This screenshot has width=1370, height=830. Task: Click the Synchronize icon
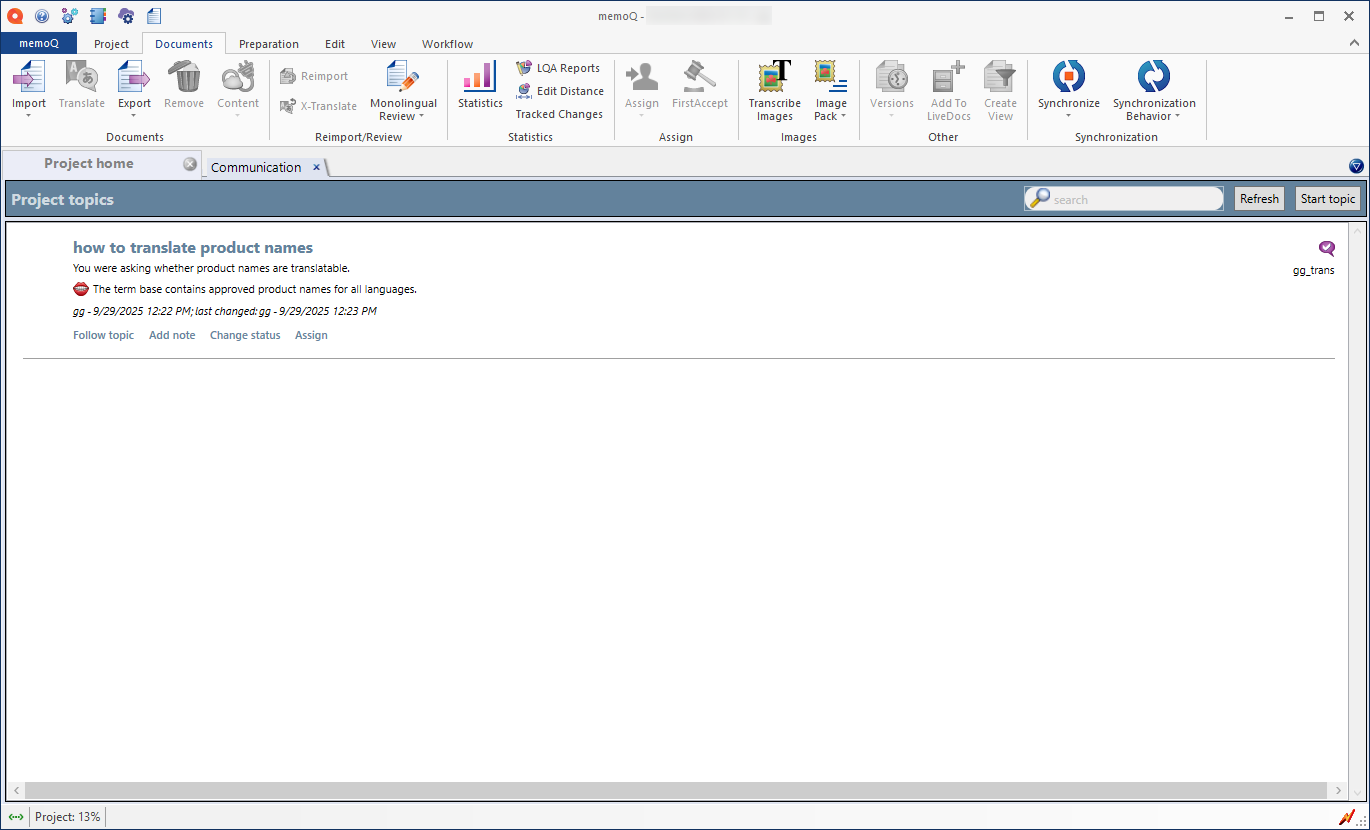[x=1068, y=77]
